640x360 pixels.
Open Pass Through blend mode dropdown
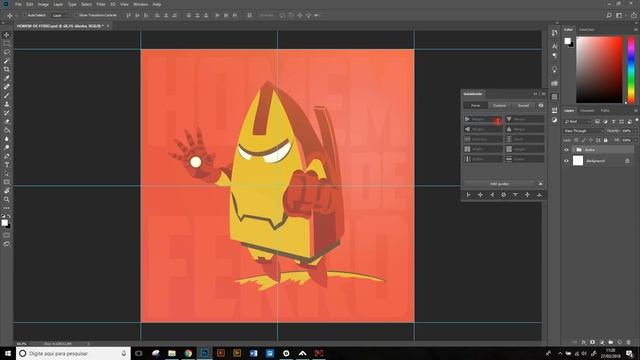point(583,131)
